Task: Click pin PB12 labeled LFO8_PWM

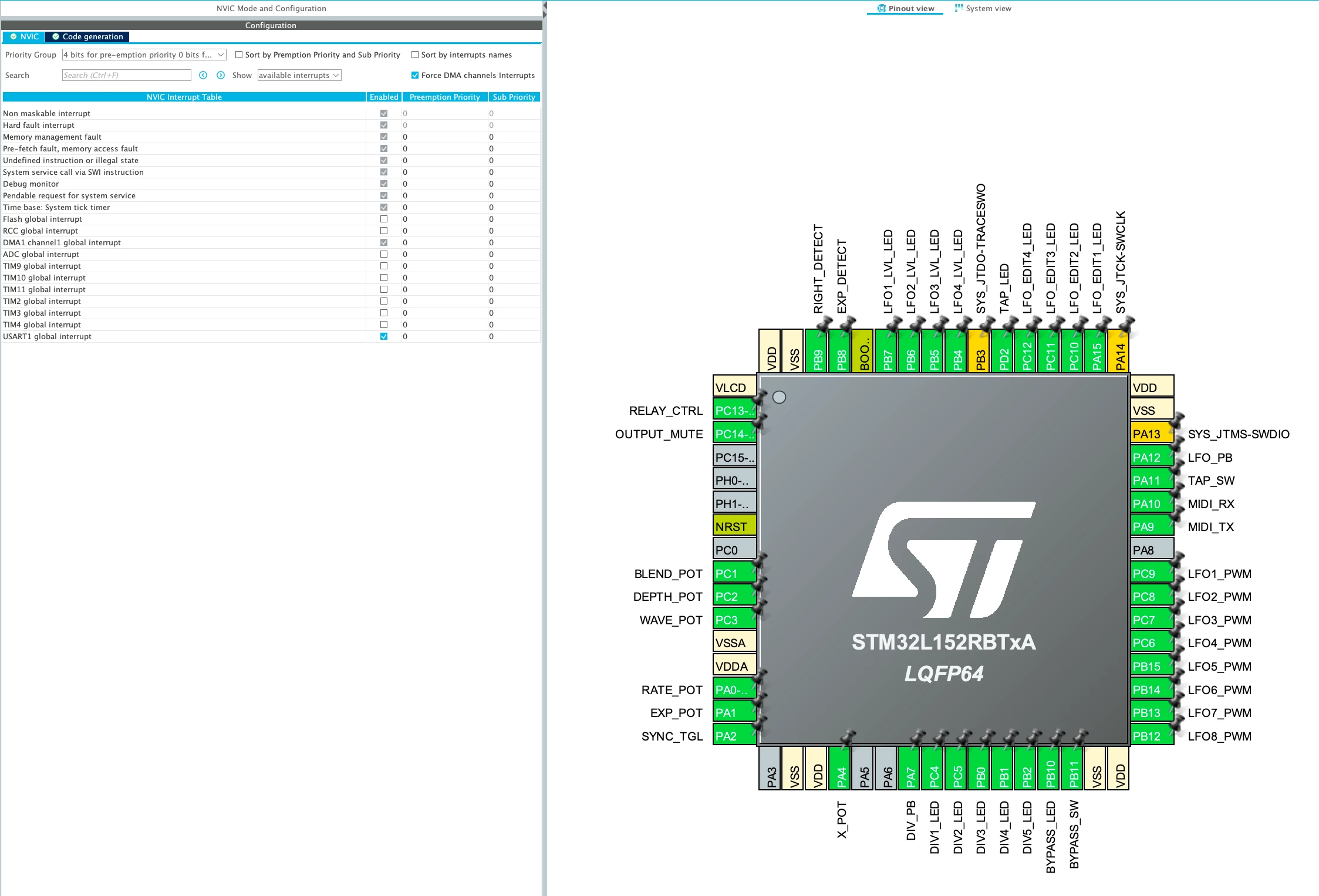Action: (x=1152, y=736)
